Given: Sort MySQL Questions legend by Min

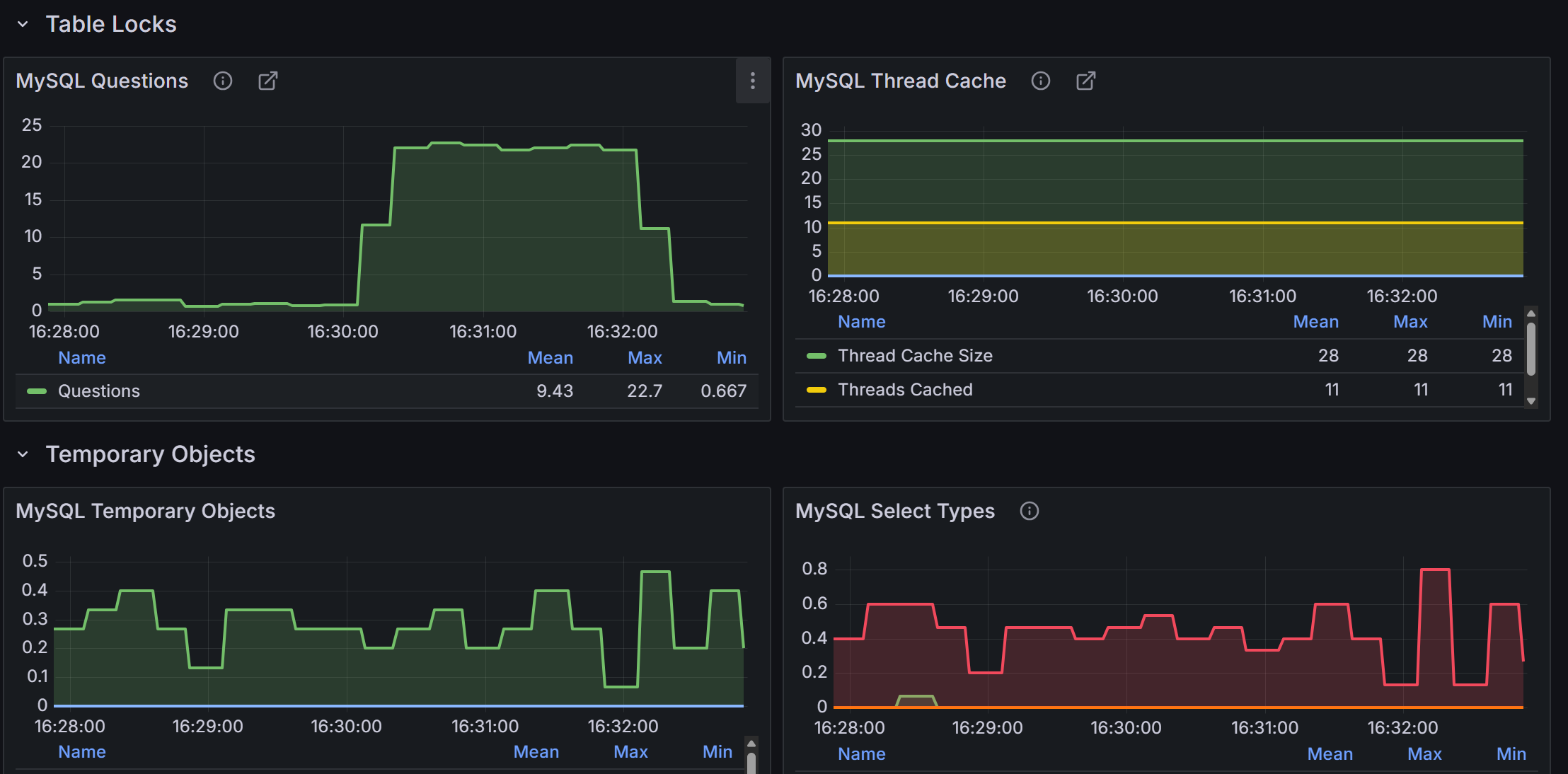Looking at the screenshot, I should pos(732,358).
